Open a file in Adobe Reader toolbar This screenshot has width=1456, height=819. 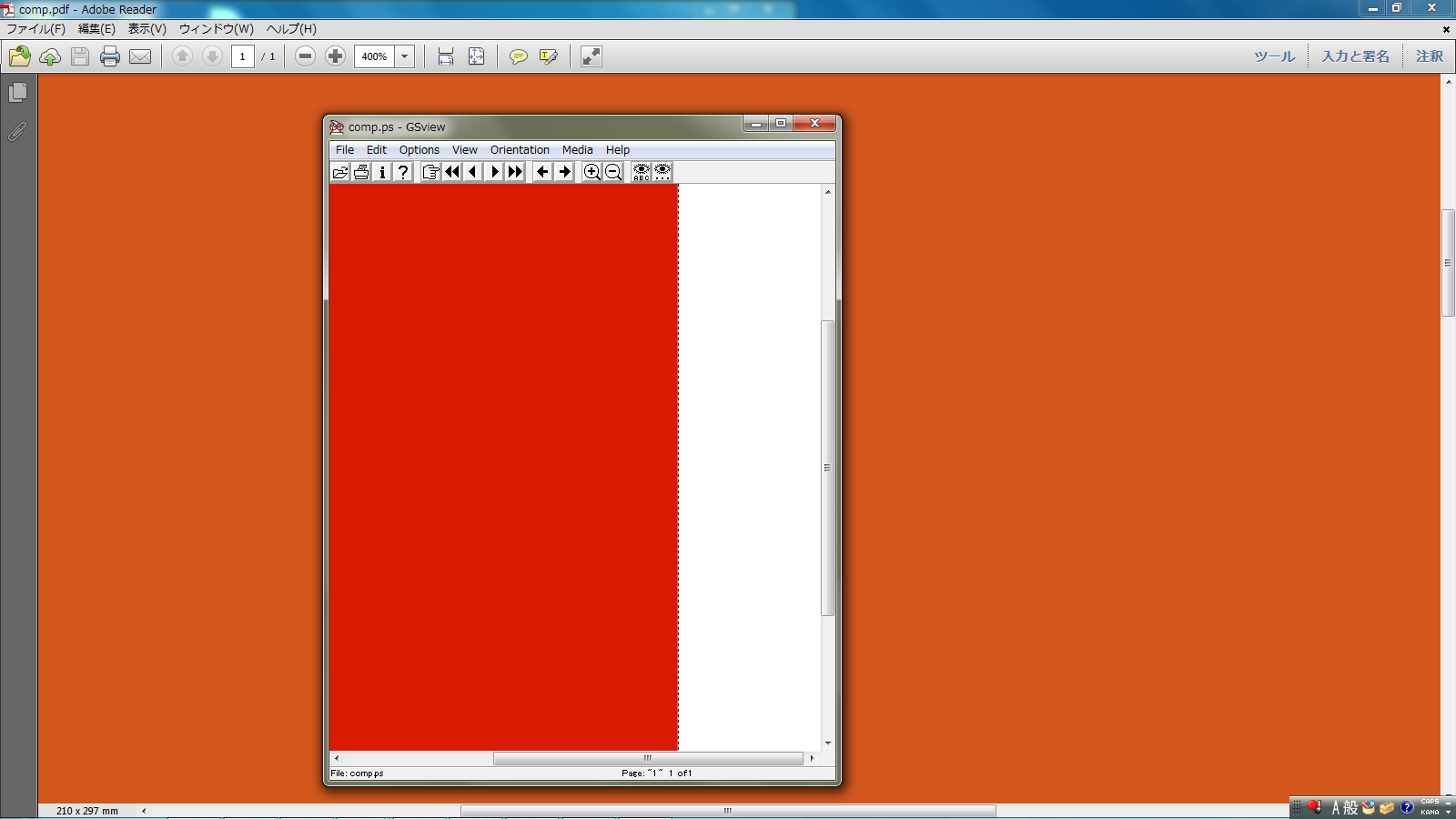click(20, 56)
